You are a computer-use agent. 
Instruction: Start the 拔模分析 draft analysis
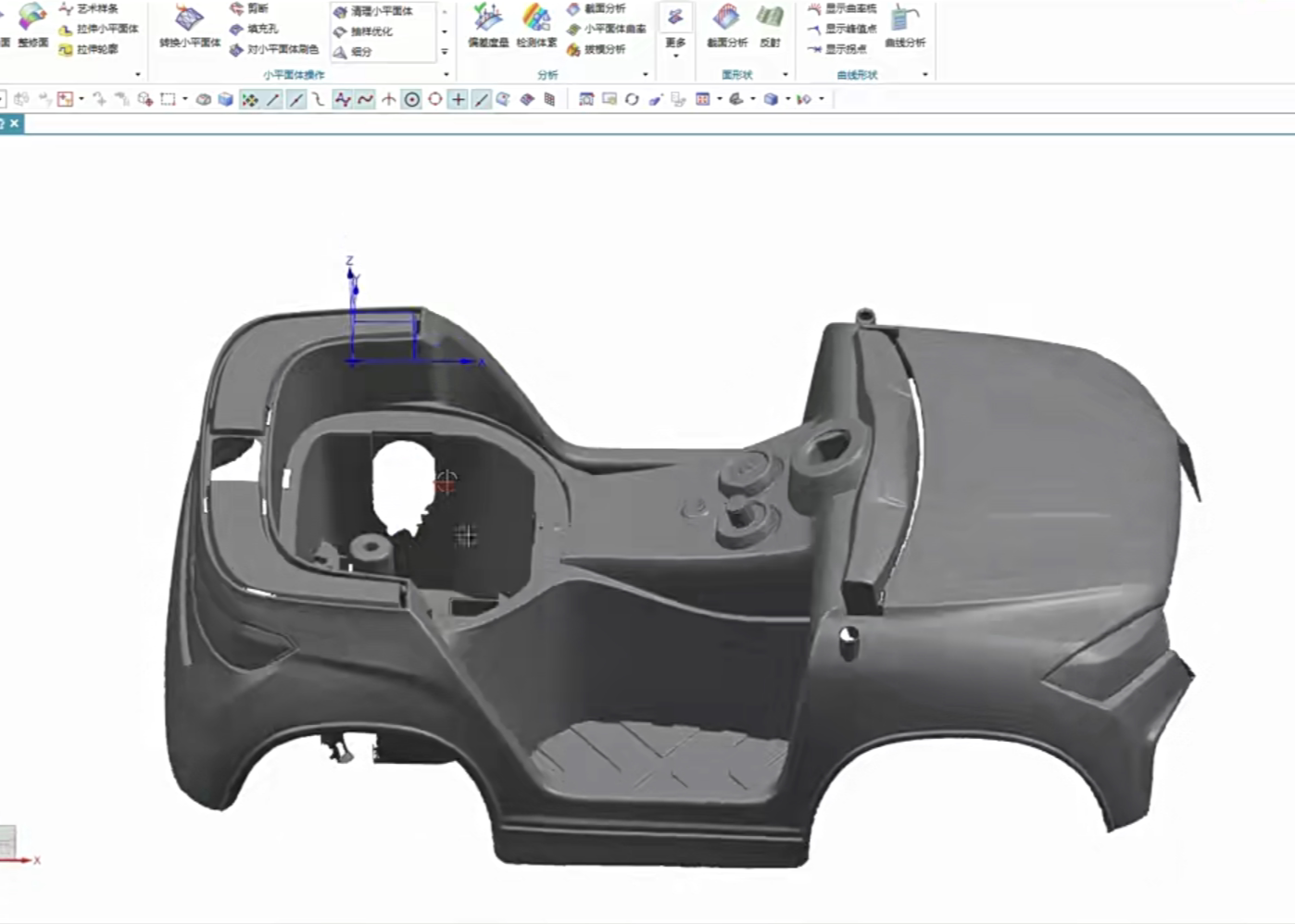coord(596,50)
